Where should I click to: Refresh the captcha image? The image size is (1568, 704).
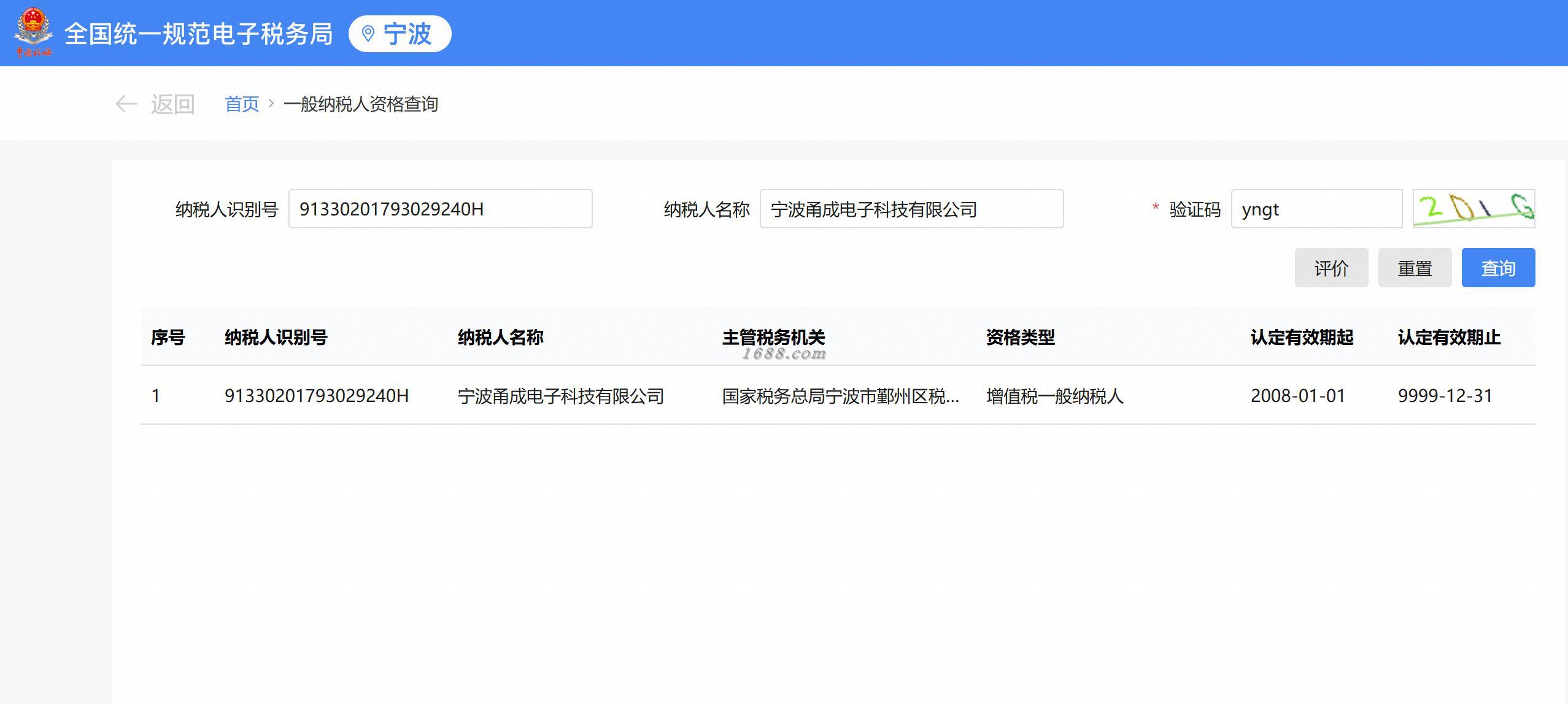point(1473,209)
